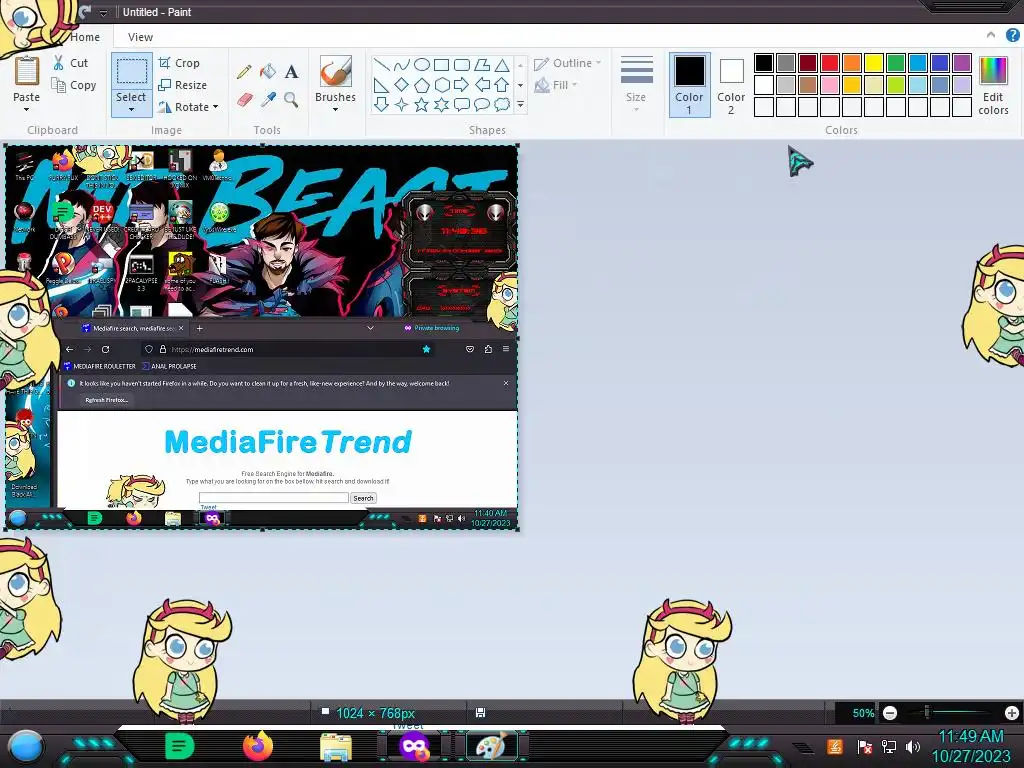Choose the Hexagon shape
The width and height of the screenshot is (1024, 768).
coord(441,85)
